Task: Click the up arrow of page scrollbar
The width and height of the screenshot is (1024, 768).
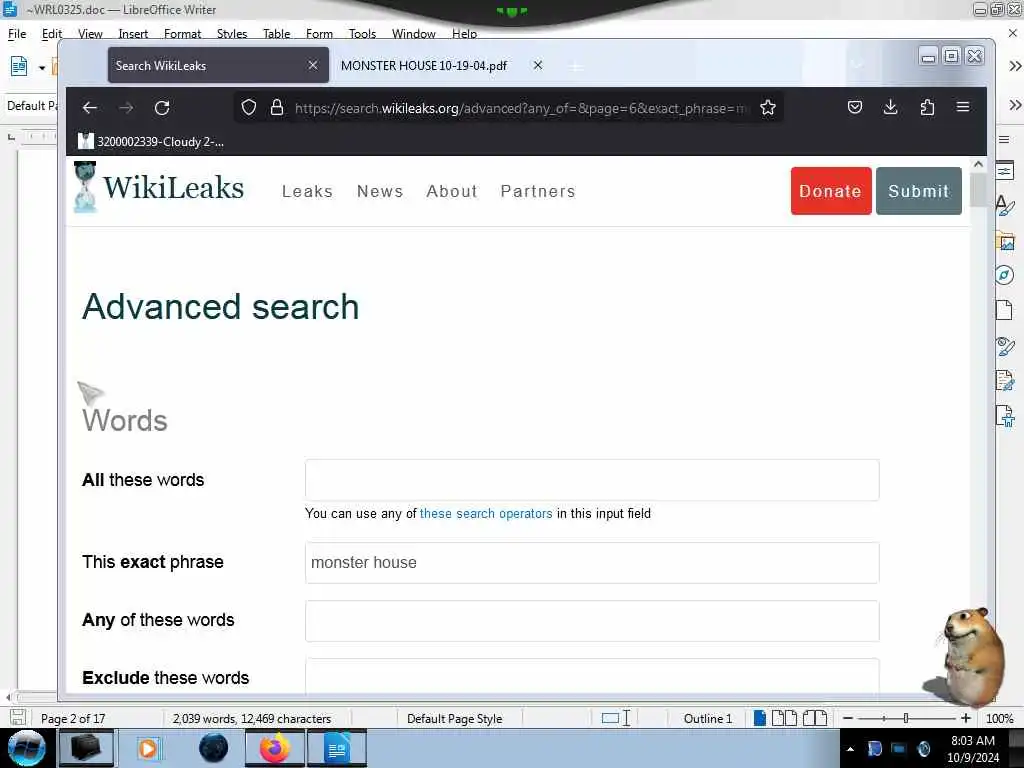Action: tap(978, 164)
